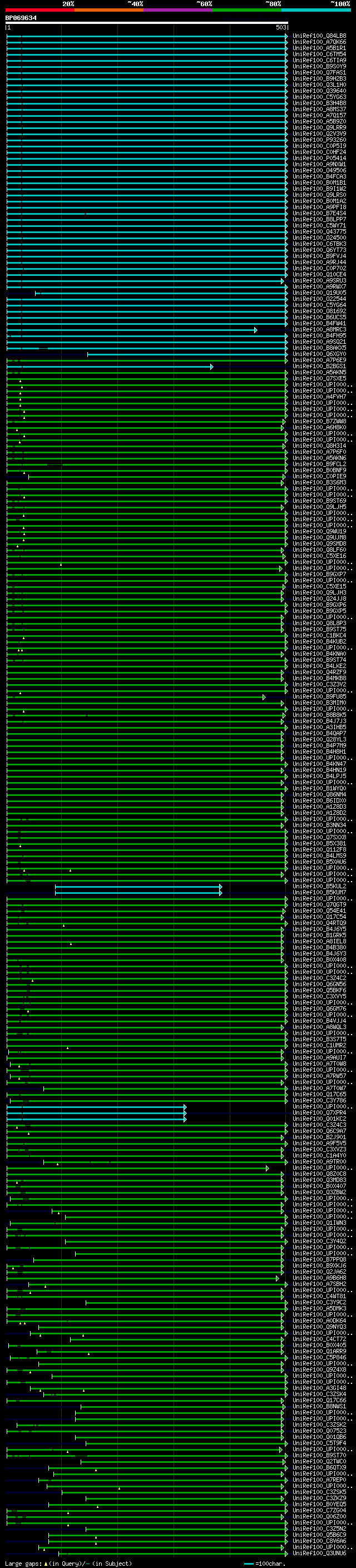
Task: Select the UniRef100_B9FU85 label
Action: (x=319, y=697)
